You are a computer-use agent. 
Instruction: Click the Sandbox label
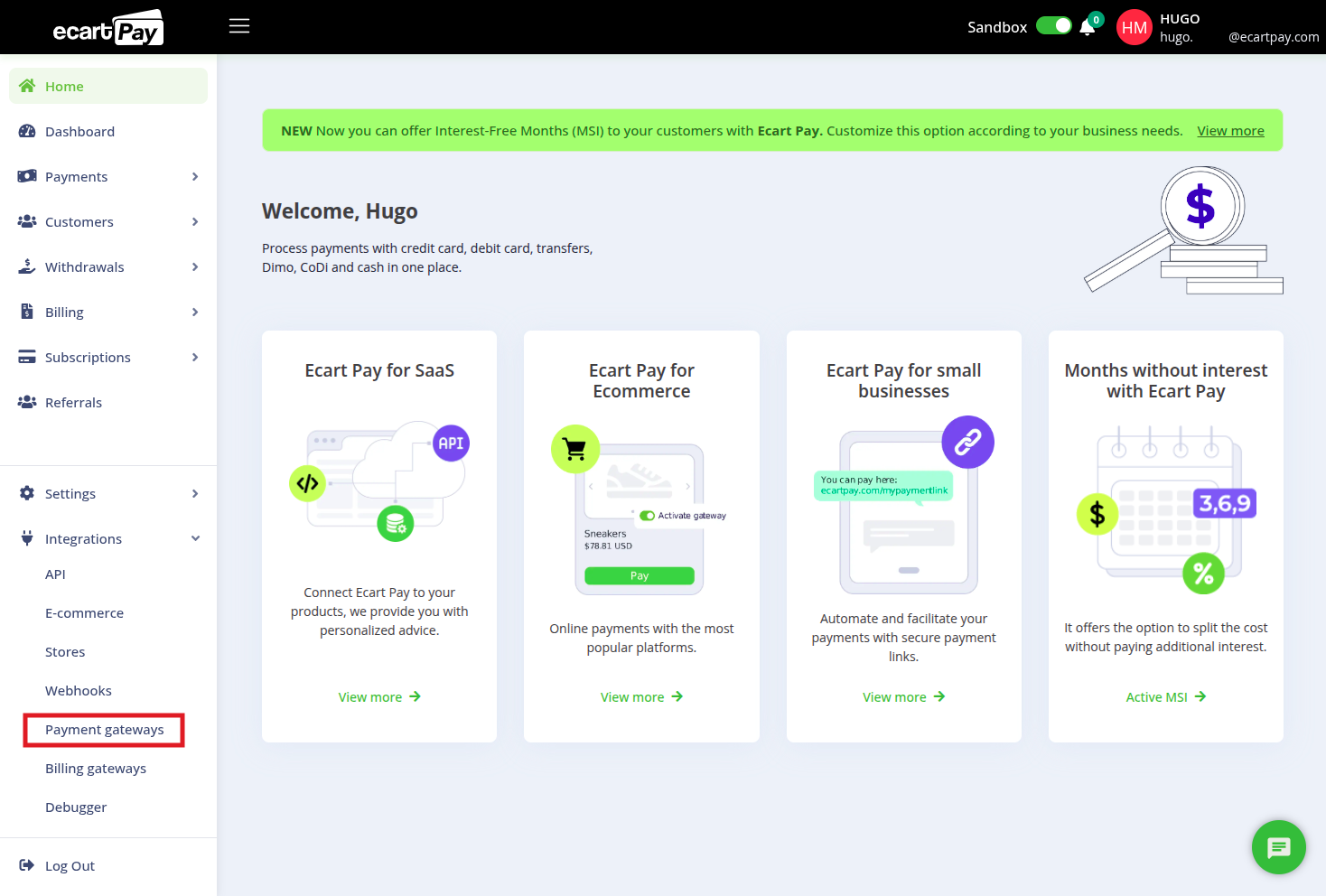[x=997, y=27]
